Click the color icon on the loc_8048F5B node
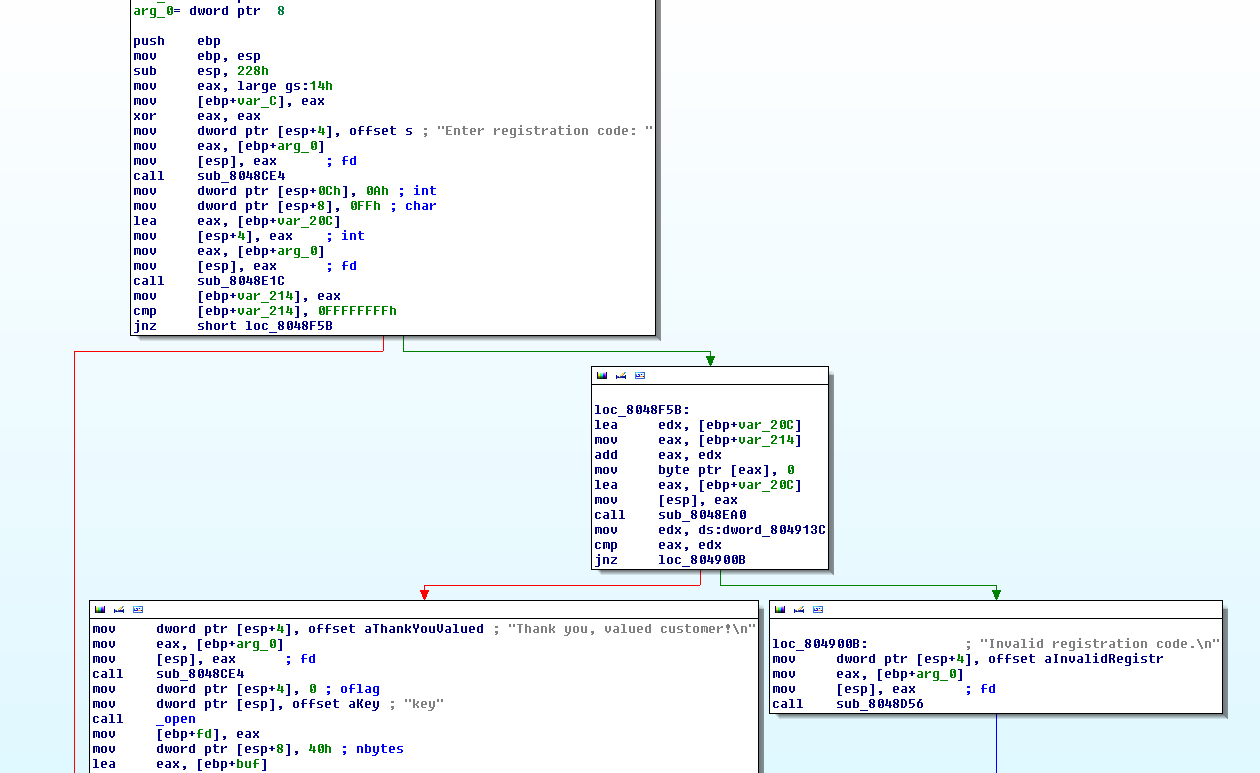1260x773 pixels. [x=602, y=376]
